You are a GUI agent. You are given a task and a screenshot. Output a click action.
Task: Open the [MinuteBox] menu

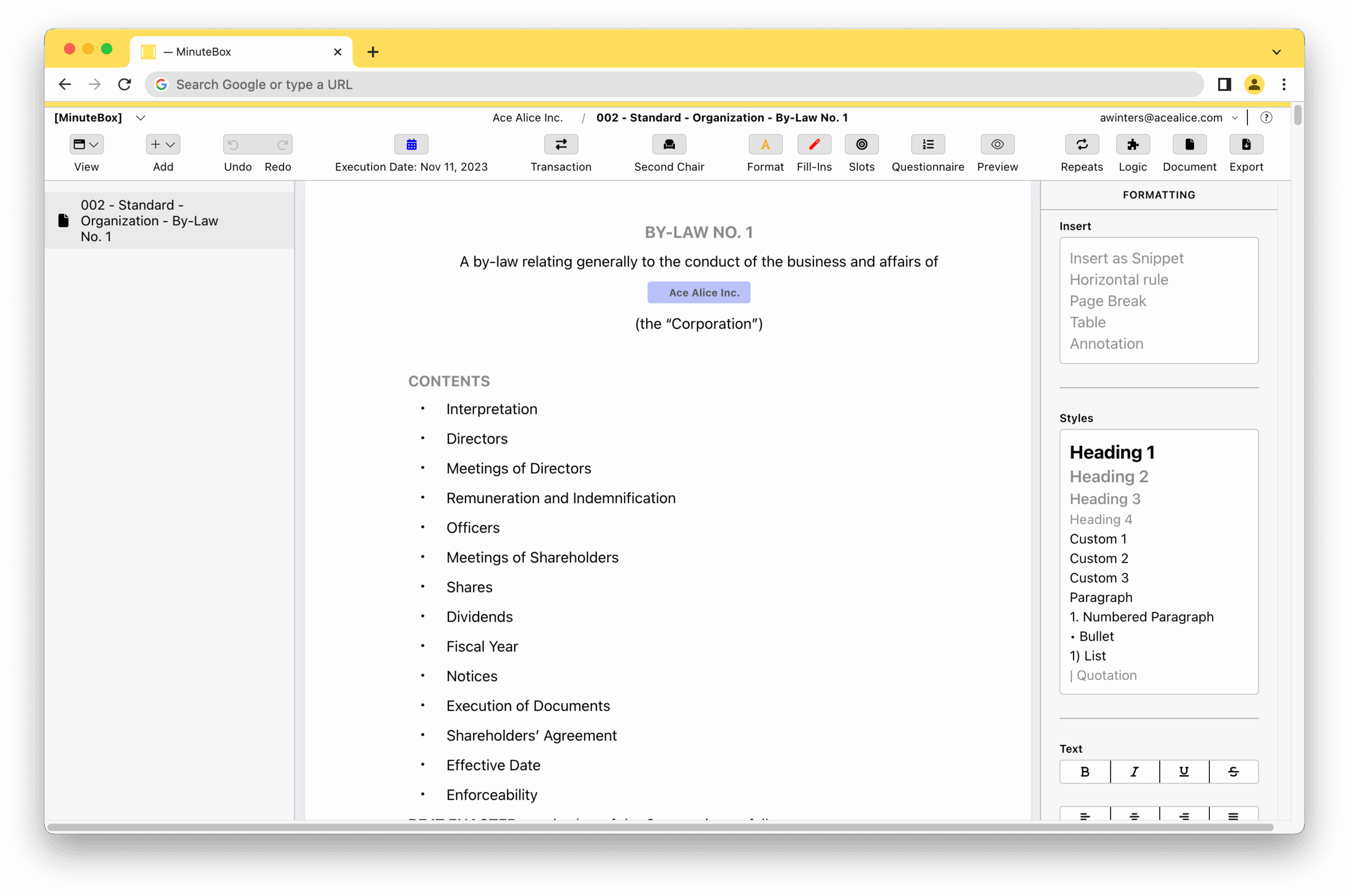pyautogui.click(x=100, y=117)
